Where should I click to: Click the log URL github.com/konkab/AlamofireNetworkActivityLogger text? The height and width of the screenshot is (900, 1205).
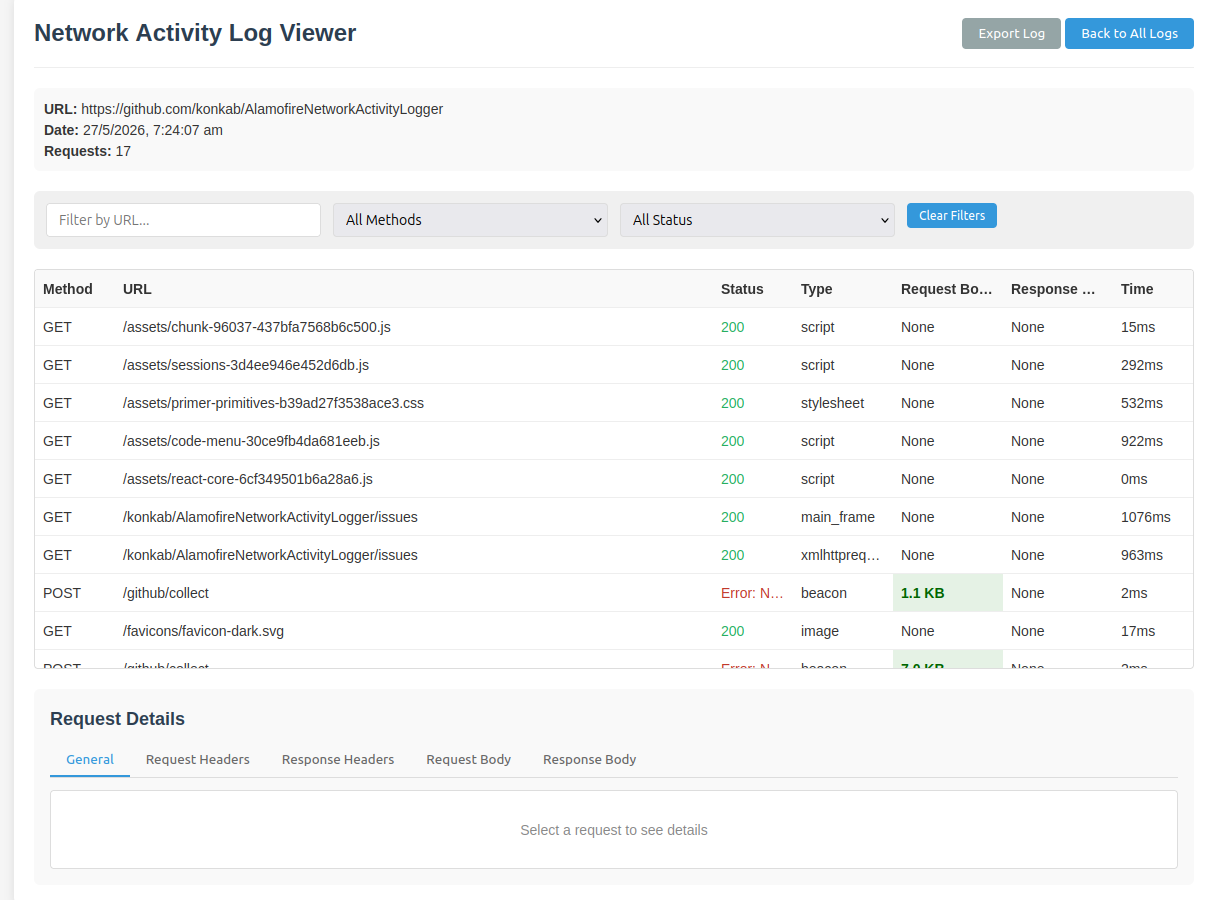[x=262, y=109]
